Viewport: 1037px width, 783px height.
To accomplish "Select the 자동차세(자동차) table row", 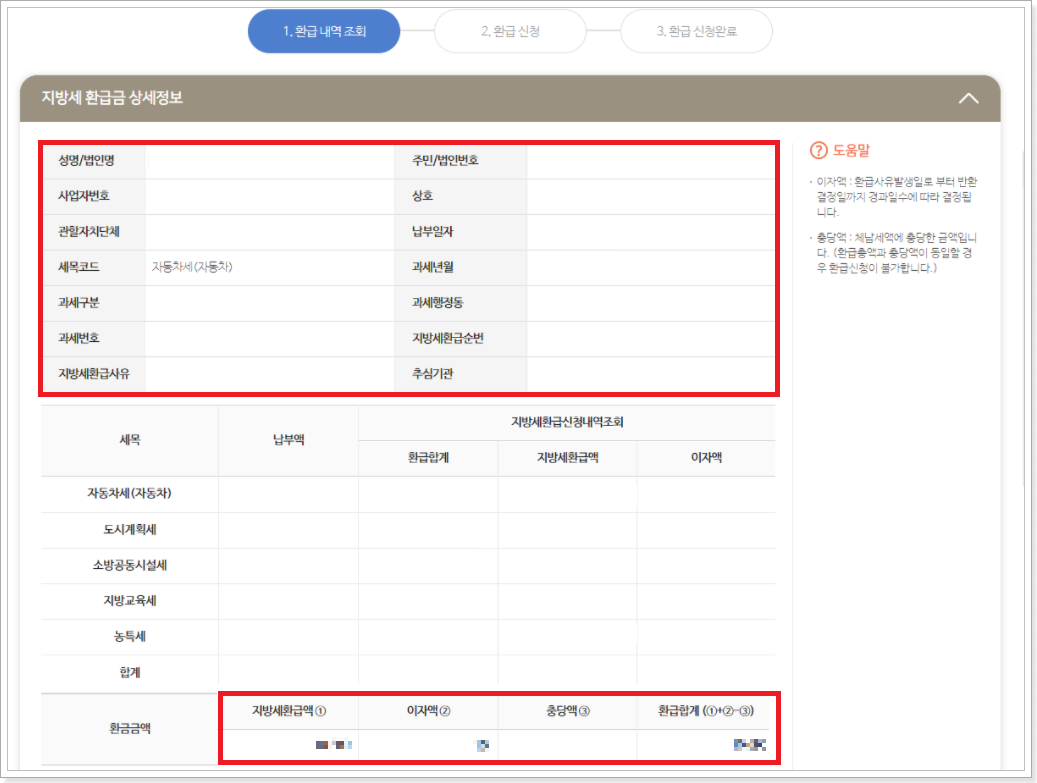I will (129, 493).
